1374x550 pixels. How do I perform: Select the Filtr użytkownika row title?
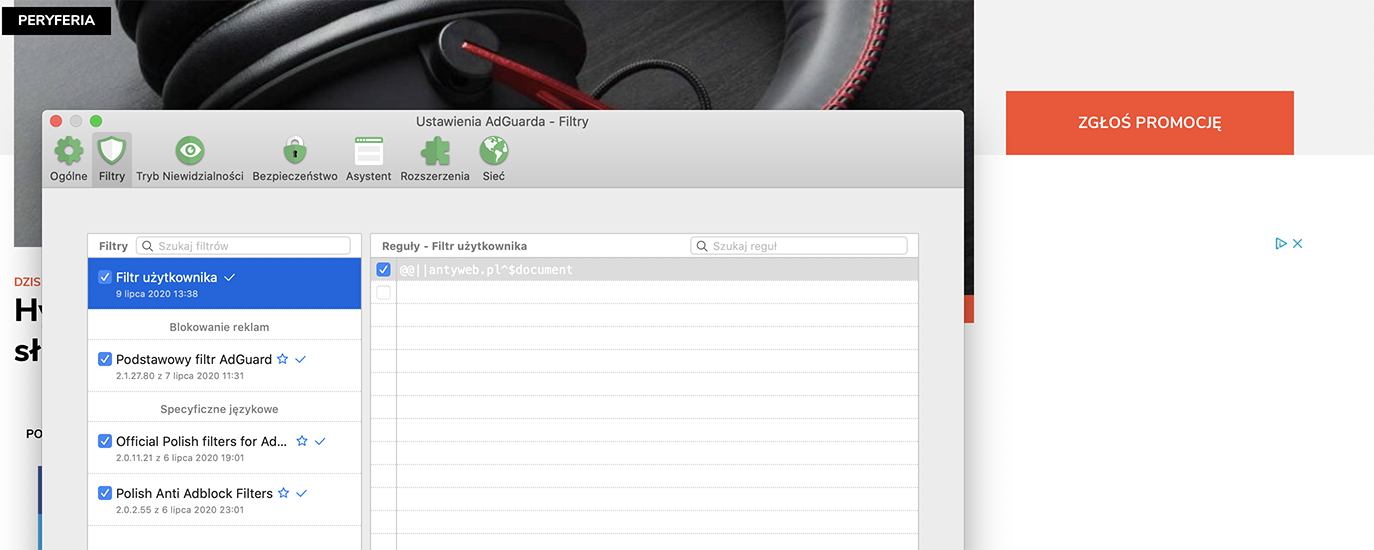pos(166,277)
